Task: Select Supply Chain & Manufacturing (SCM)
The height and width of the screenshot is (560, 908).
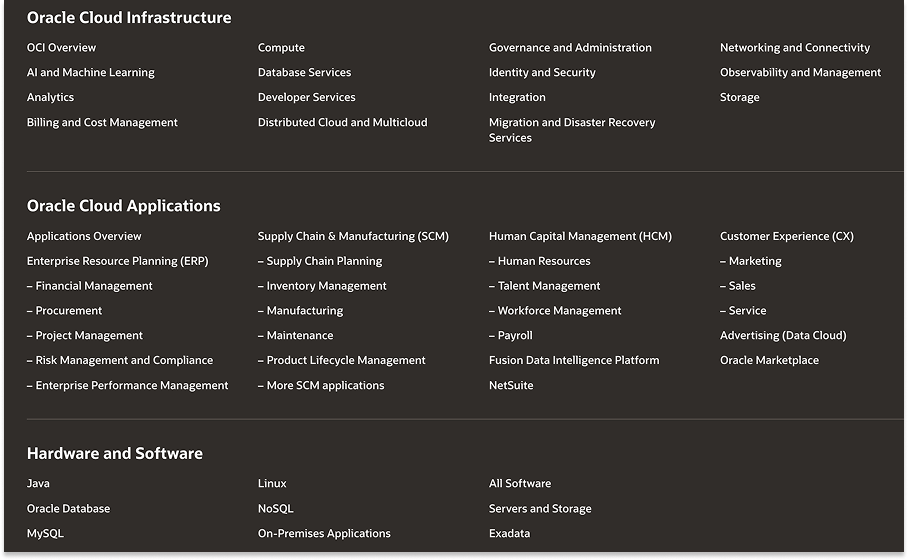Action: point(353,236)
